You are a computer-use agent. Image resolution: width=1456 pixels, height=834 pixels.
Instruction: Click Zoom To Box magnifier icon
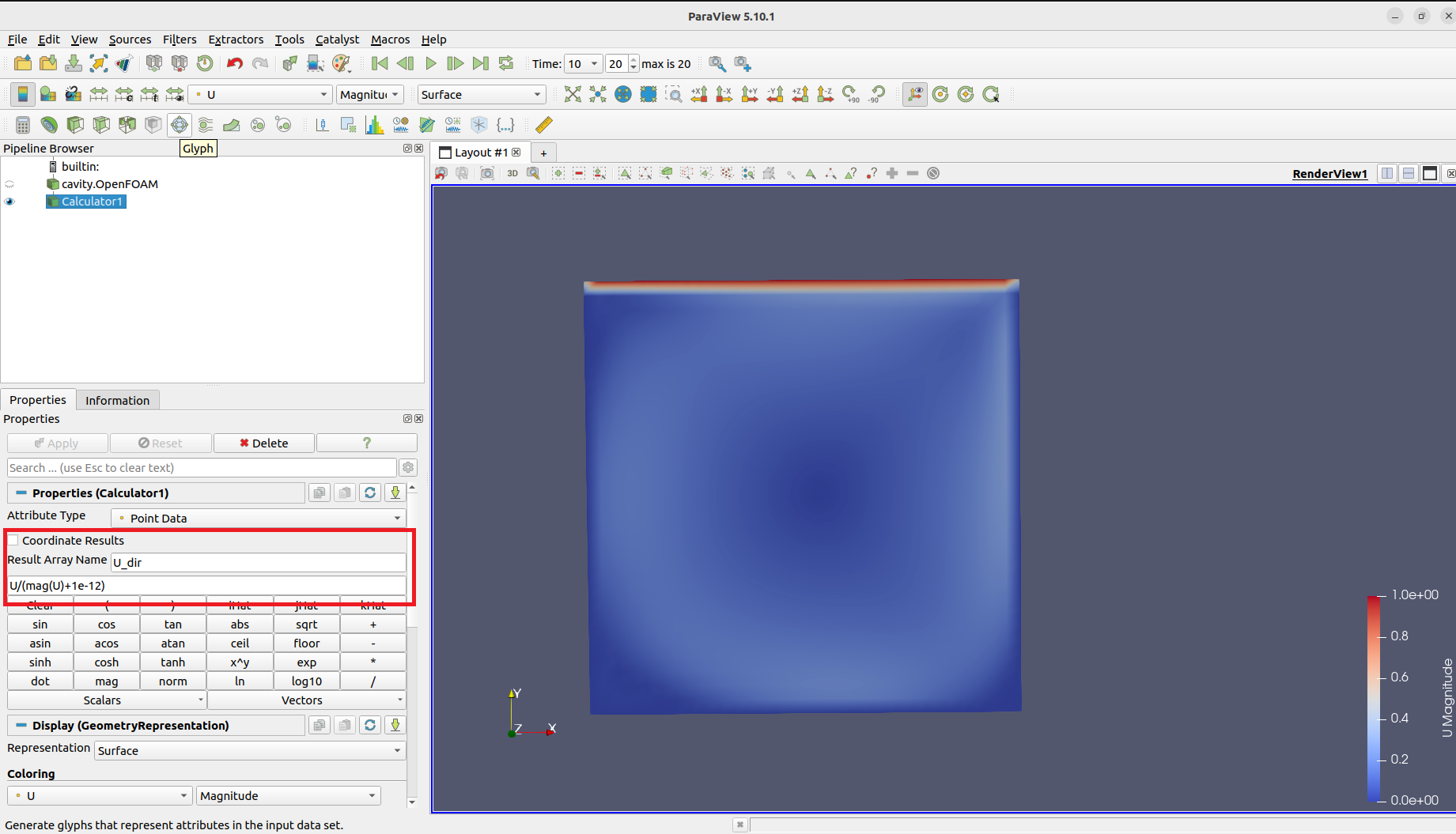pos(674,95)
